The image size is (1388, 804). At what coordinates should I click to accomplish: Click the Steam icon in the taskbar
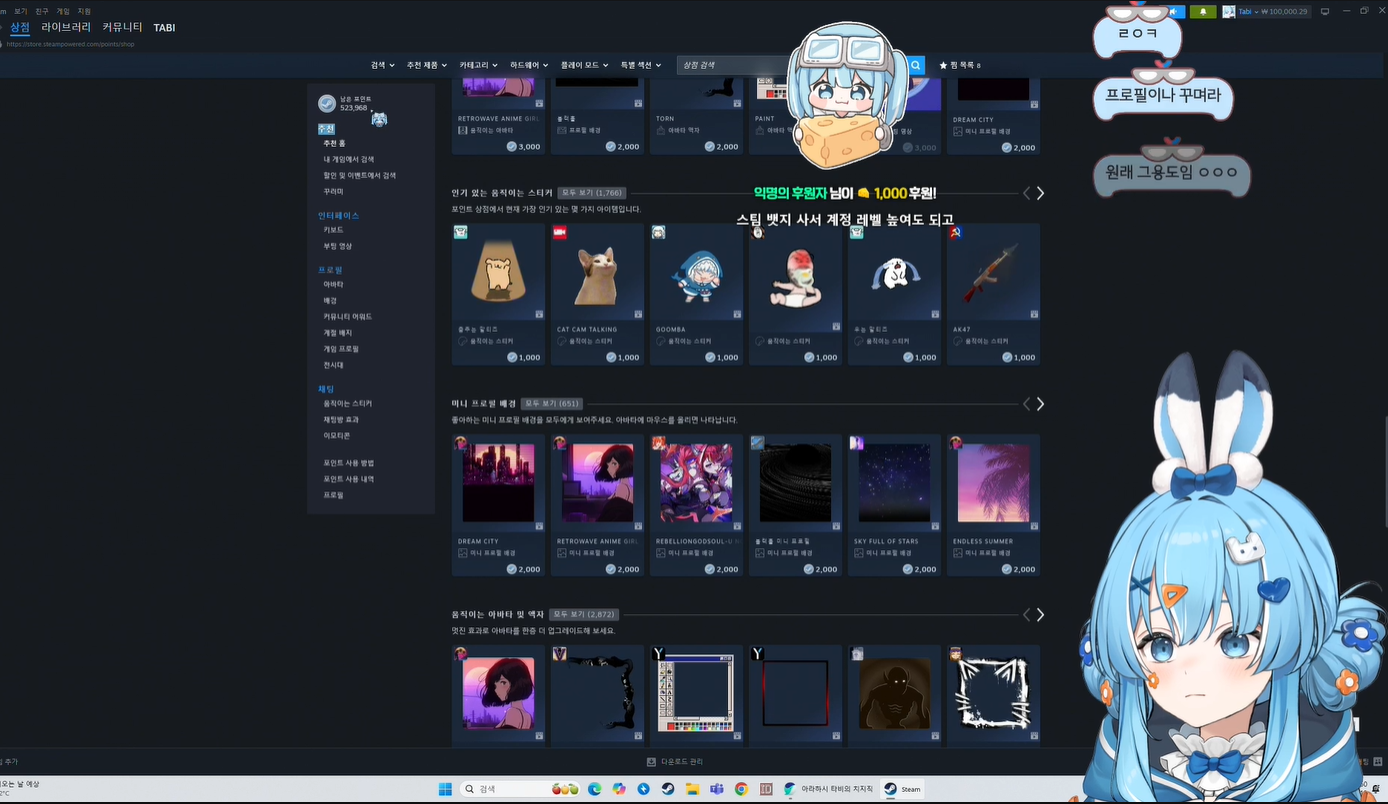point(667,789)
